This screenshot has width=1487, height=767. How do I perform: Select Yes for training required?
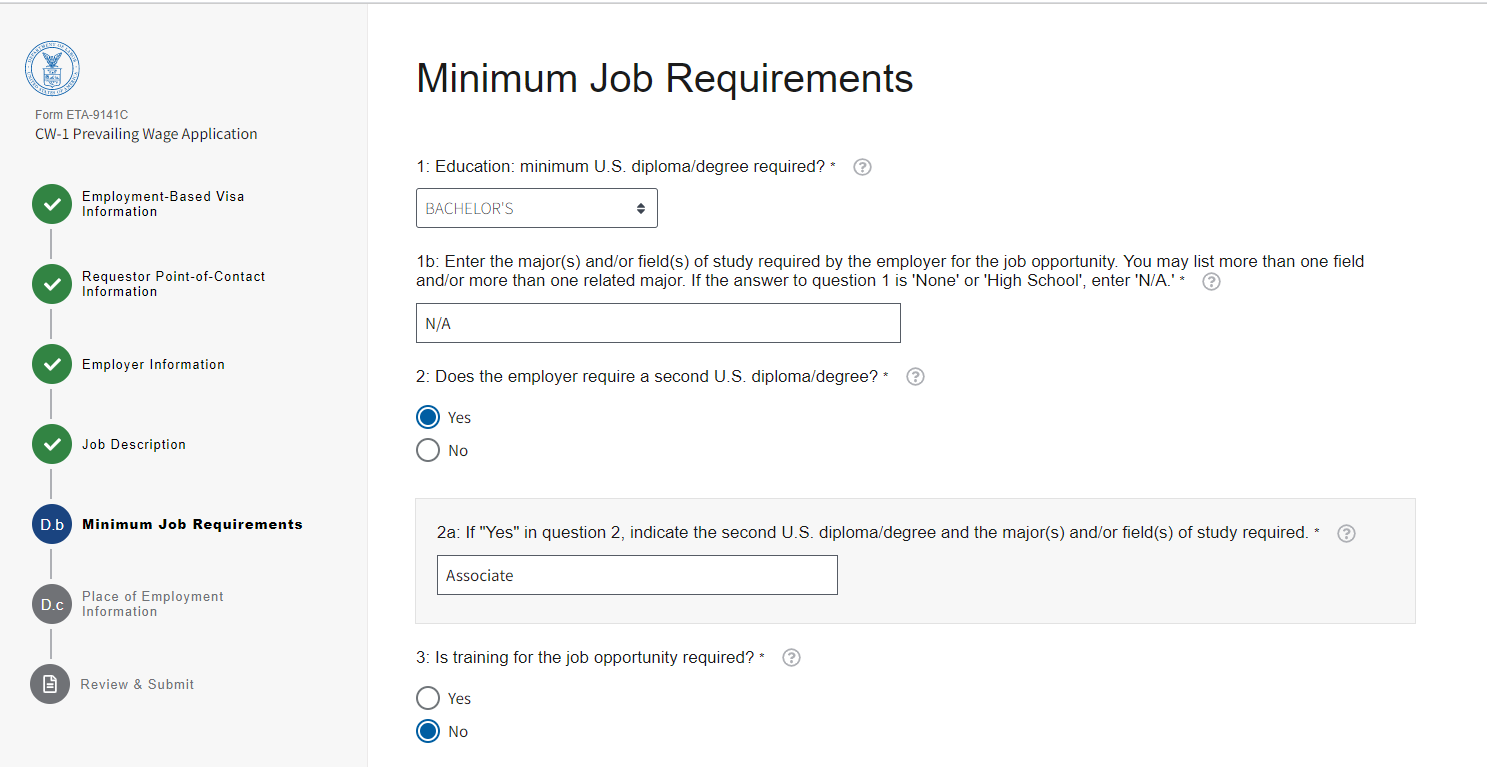[x=428, y=698]
